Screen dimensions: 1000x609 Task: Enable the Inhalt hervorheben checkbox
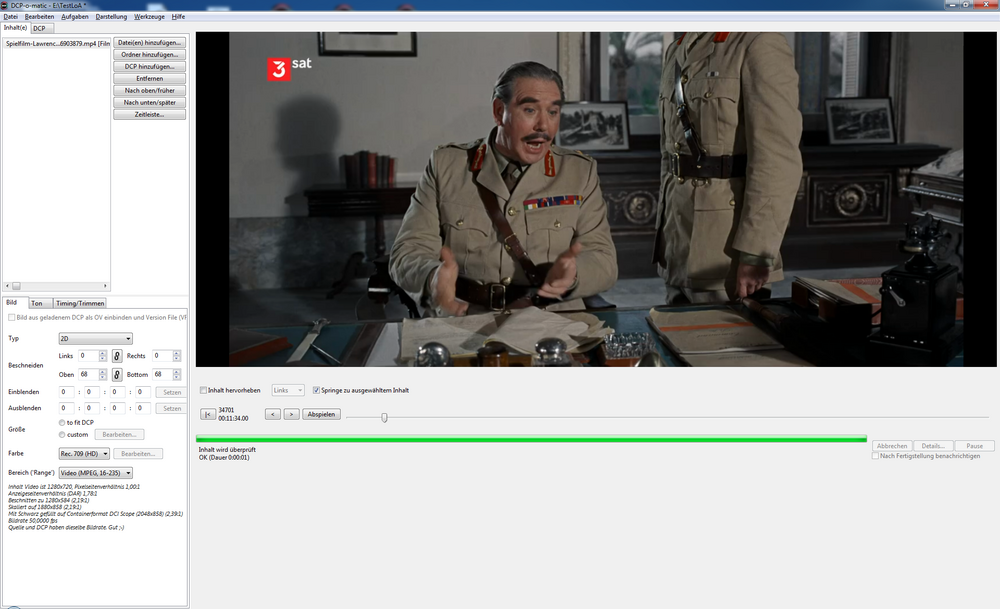tap(204, 390)
